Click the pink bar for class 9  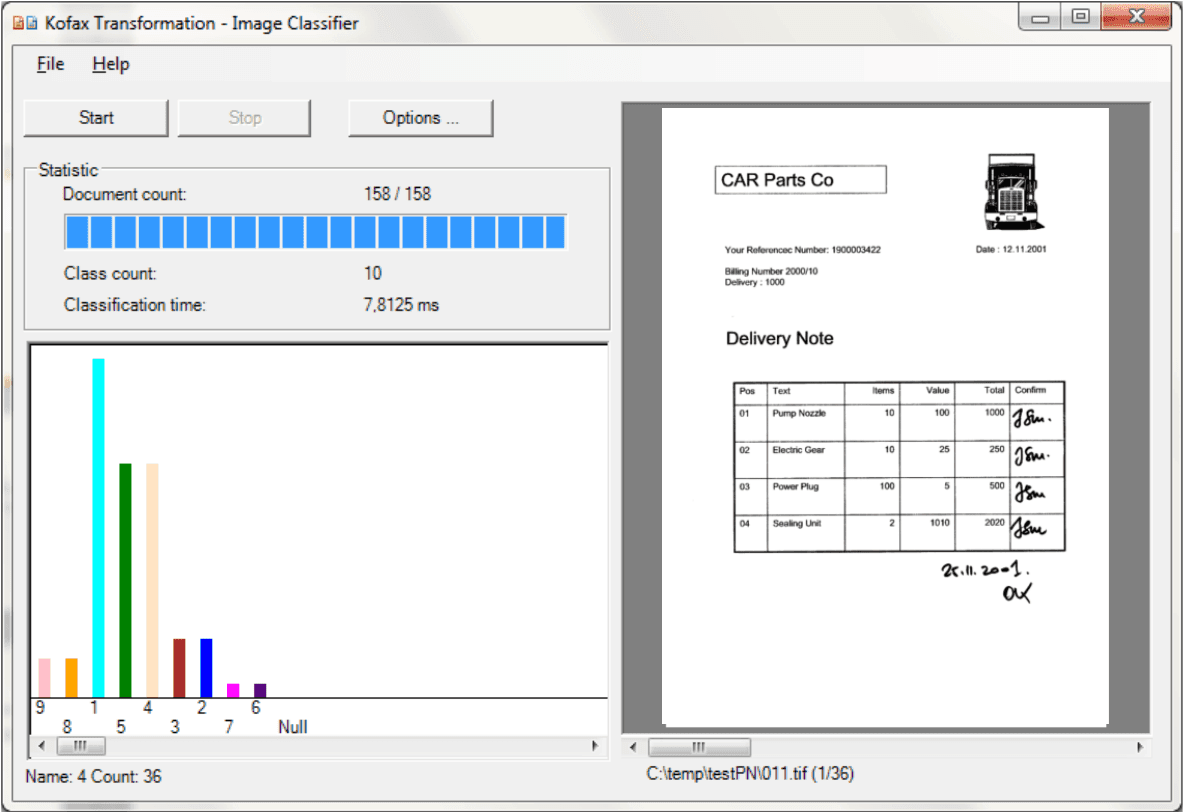click(x=44, y=677)
